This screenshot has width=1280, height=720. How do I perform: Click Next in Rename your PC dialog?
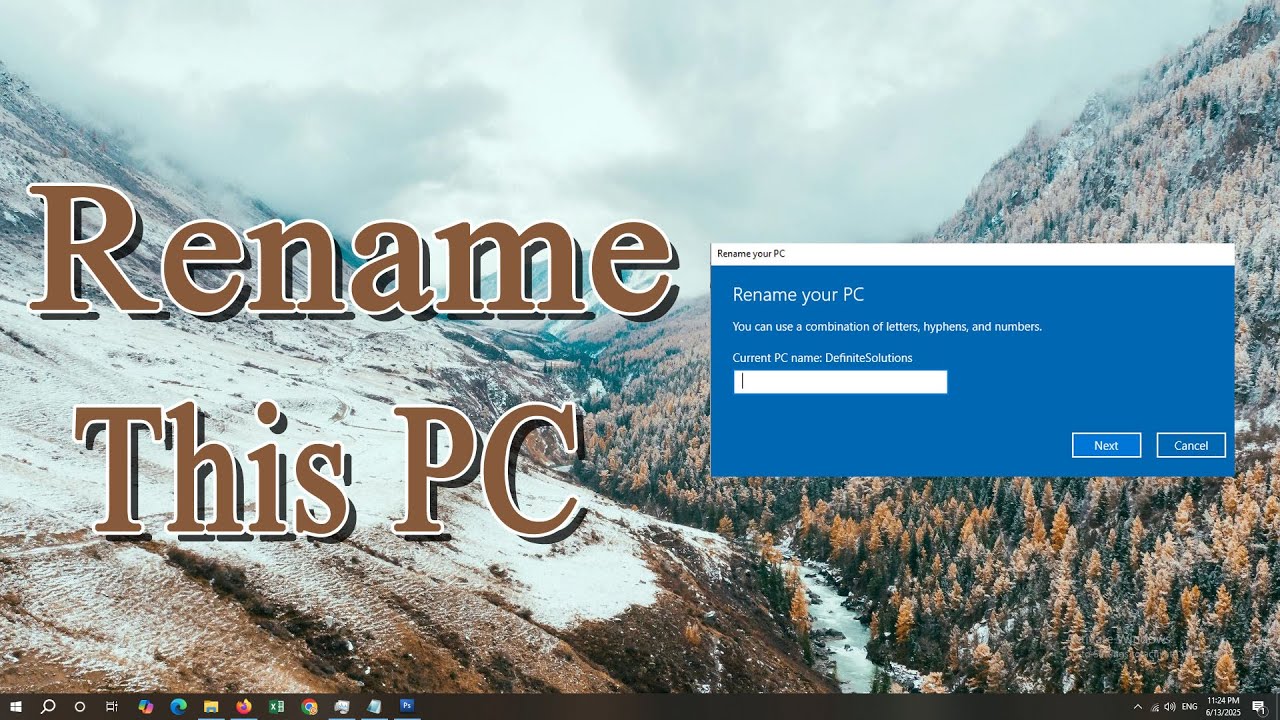coord(1106,445)
